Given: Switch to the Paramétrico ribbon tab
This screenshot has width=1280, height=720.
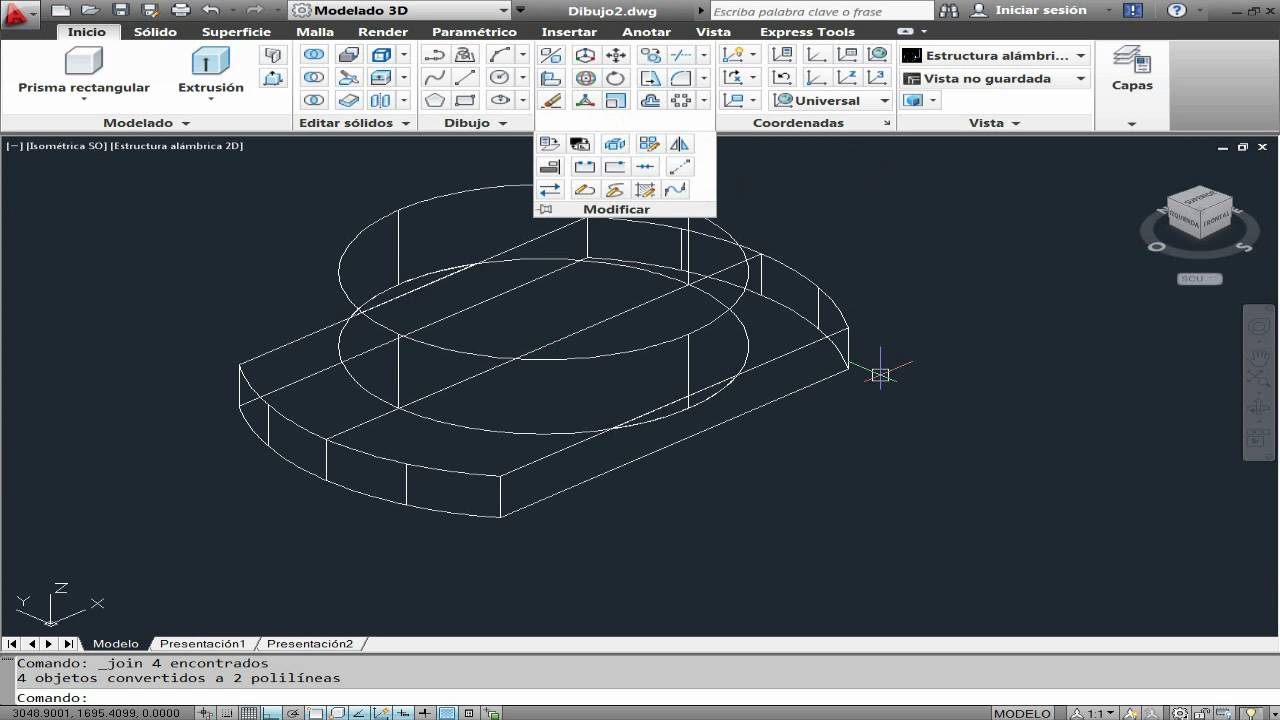Looking at the screenshot, I should (x=474, y=32).
